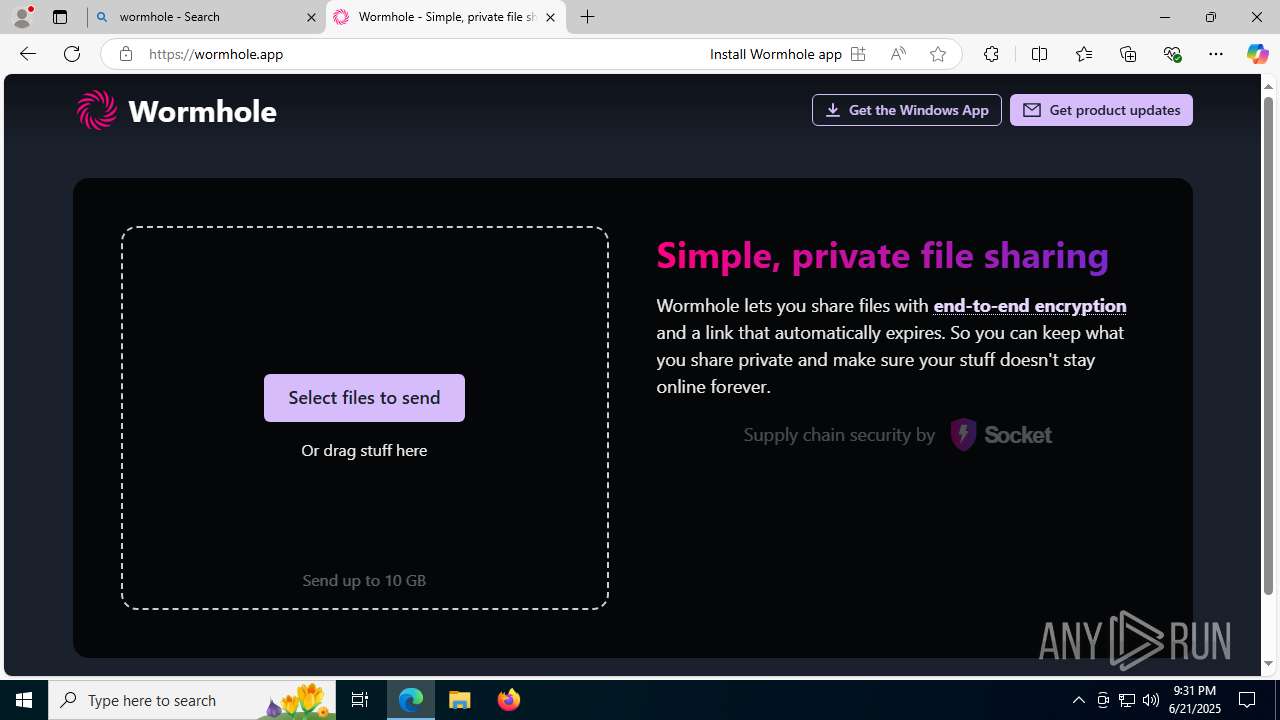Toggle Split screen view
This screenshot has height=720, width=1280.
(x=1039, y=54)
